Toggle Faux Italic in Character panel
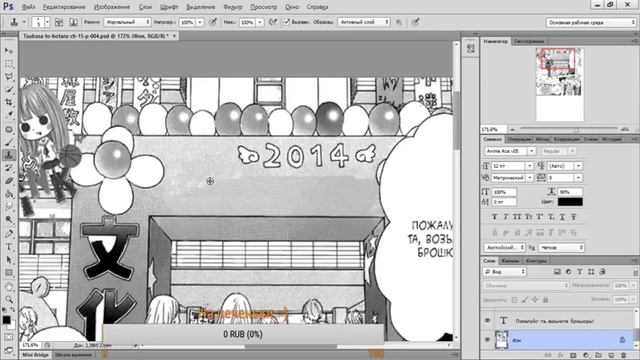 click(506, 217)
